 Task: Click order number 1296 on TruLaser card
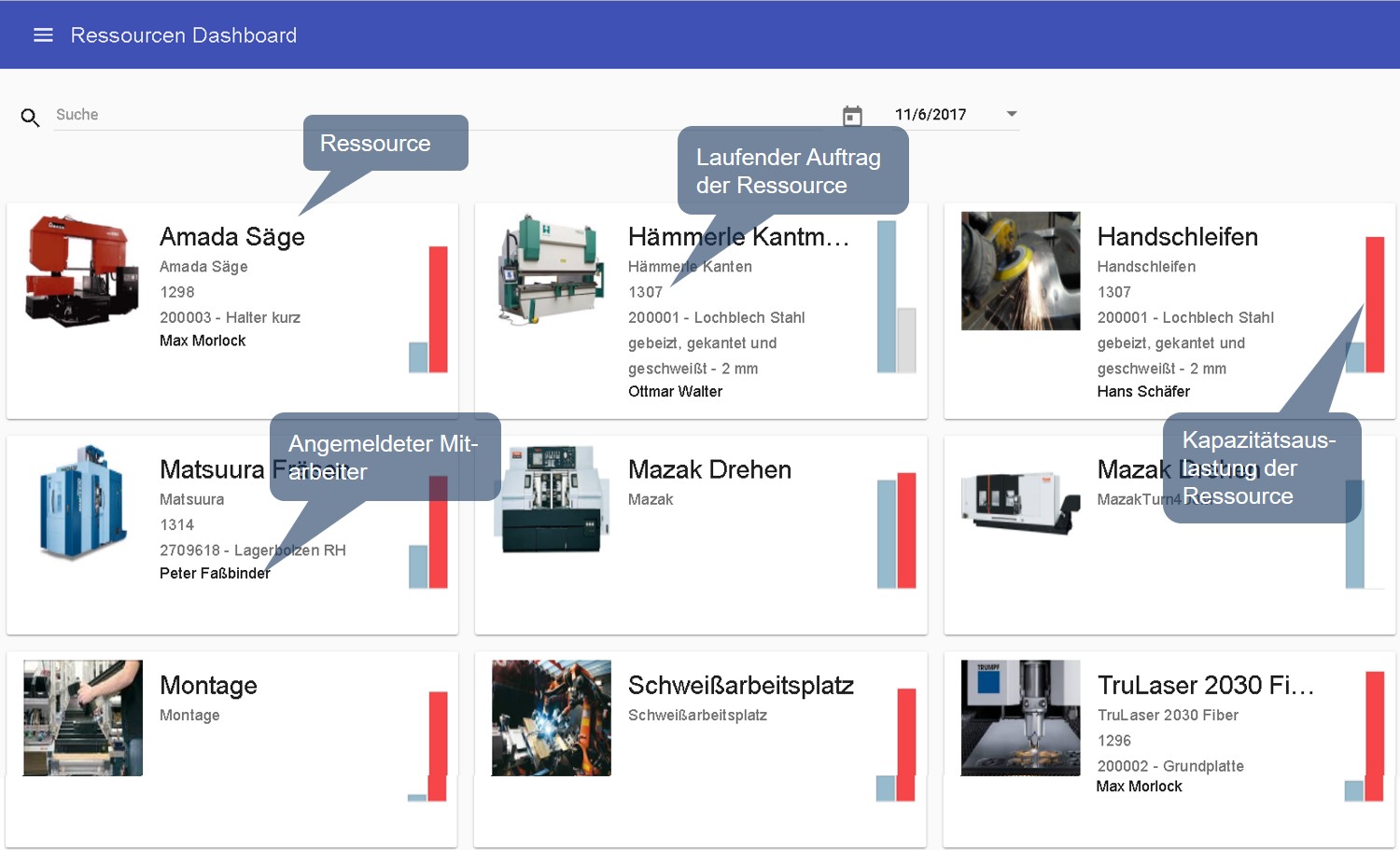1114,741
